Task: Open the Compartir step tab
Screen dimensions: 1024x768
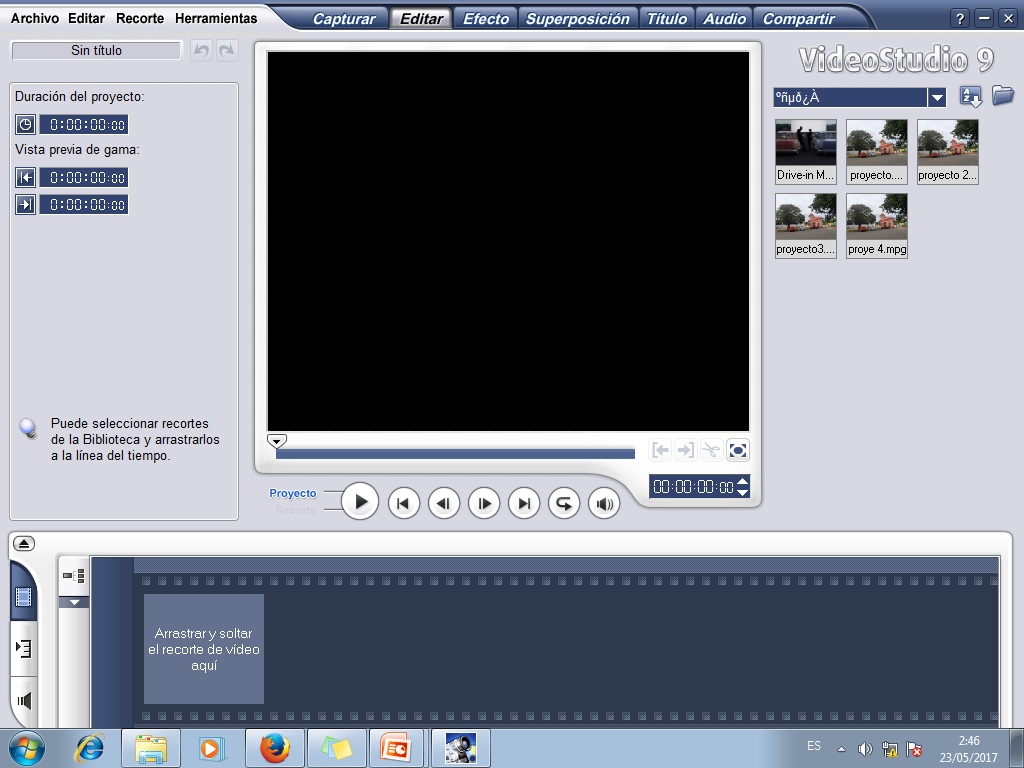Action: [x=798, y=18]
